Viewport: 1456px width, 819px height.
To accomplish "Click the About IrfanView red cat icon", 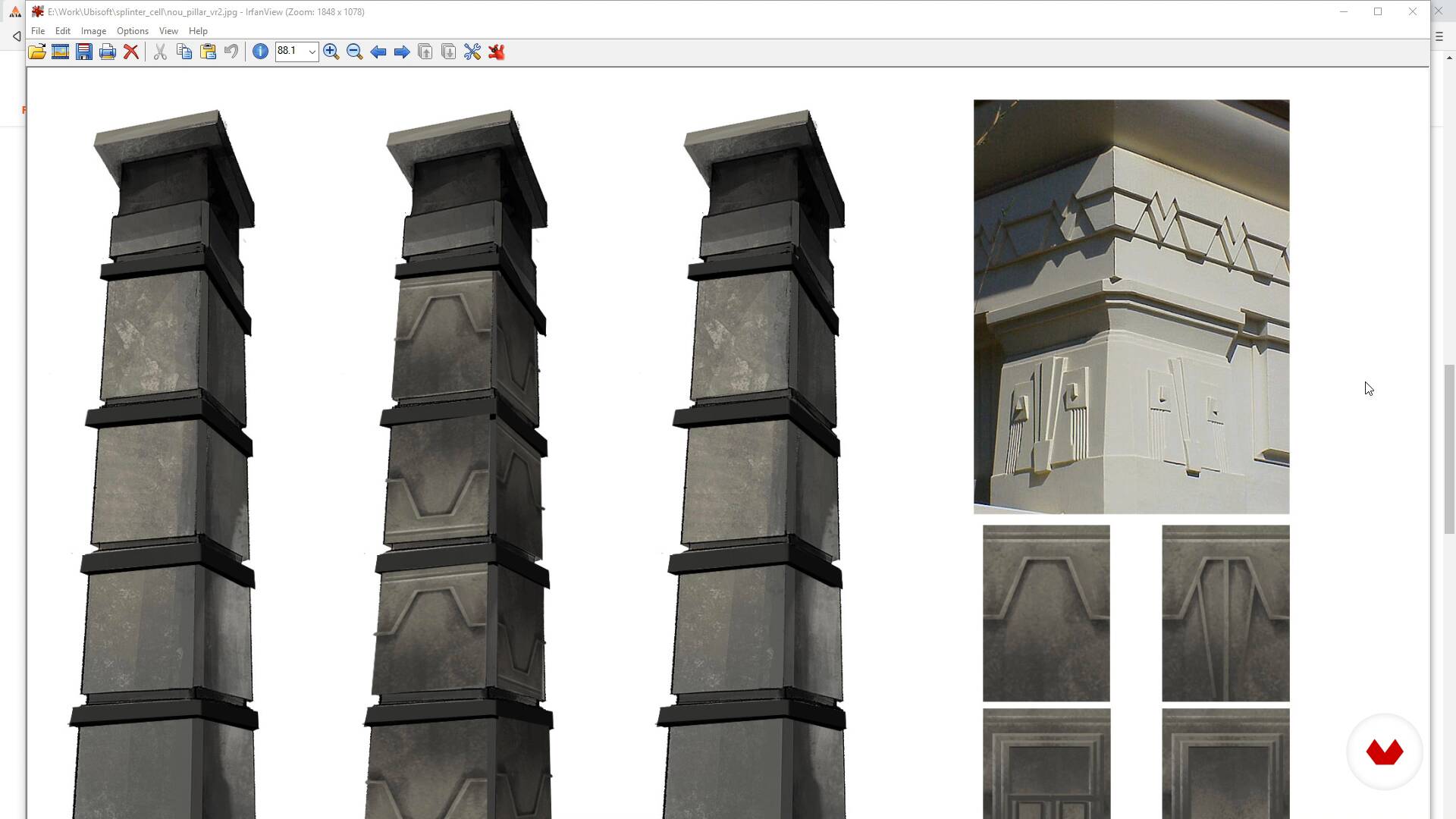I will point(496,52).
